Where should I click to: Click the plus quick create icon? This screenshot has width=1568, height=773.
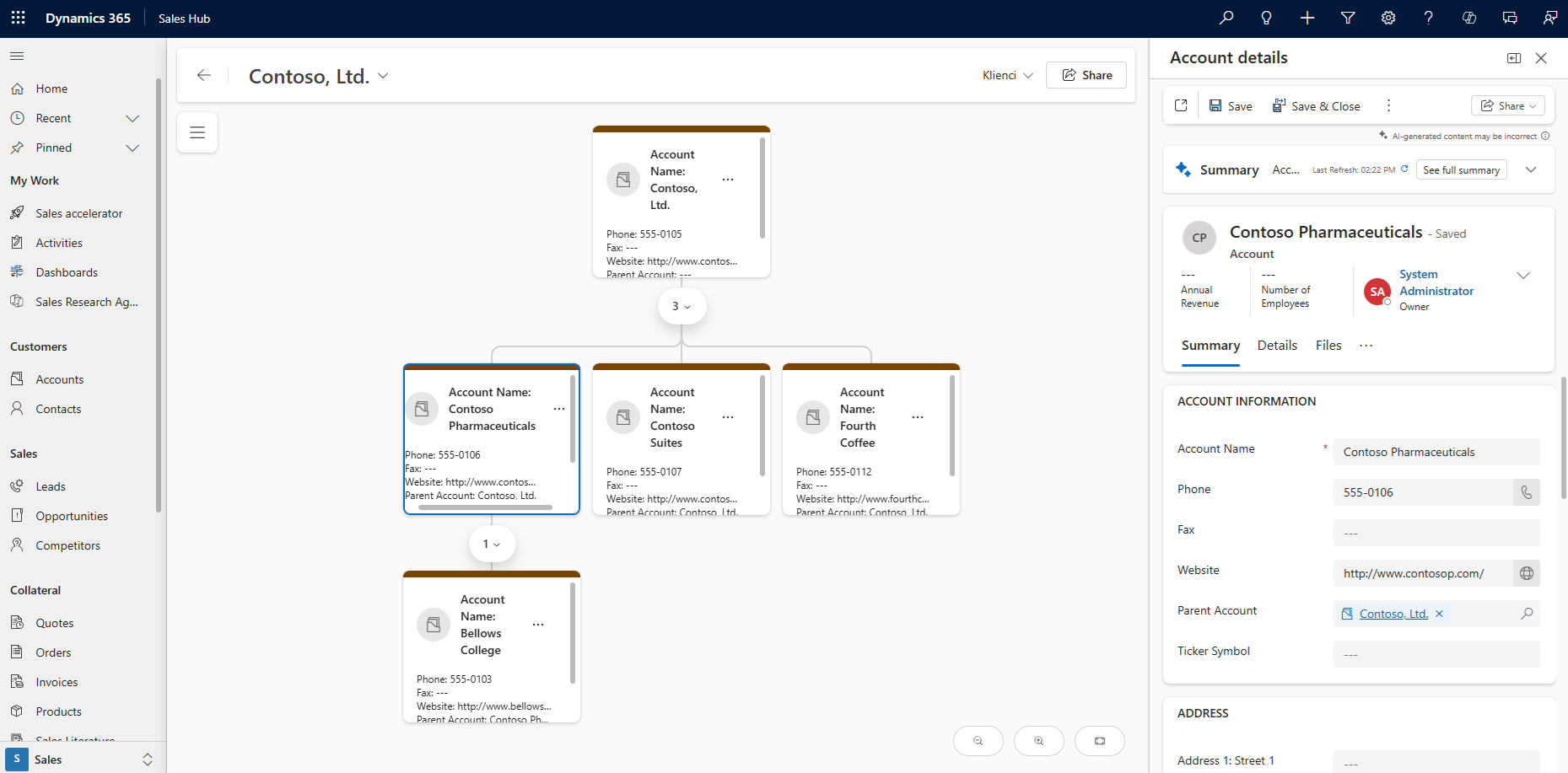pyautogui.click(x=1307, y=18)
